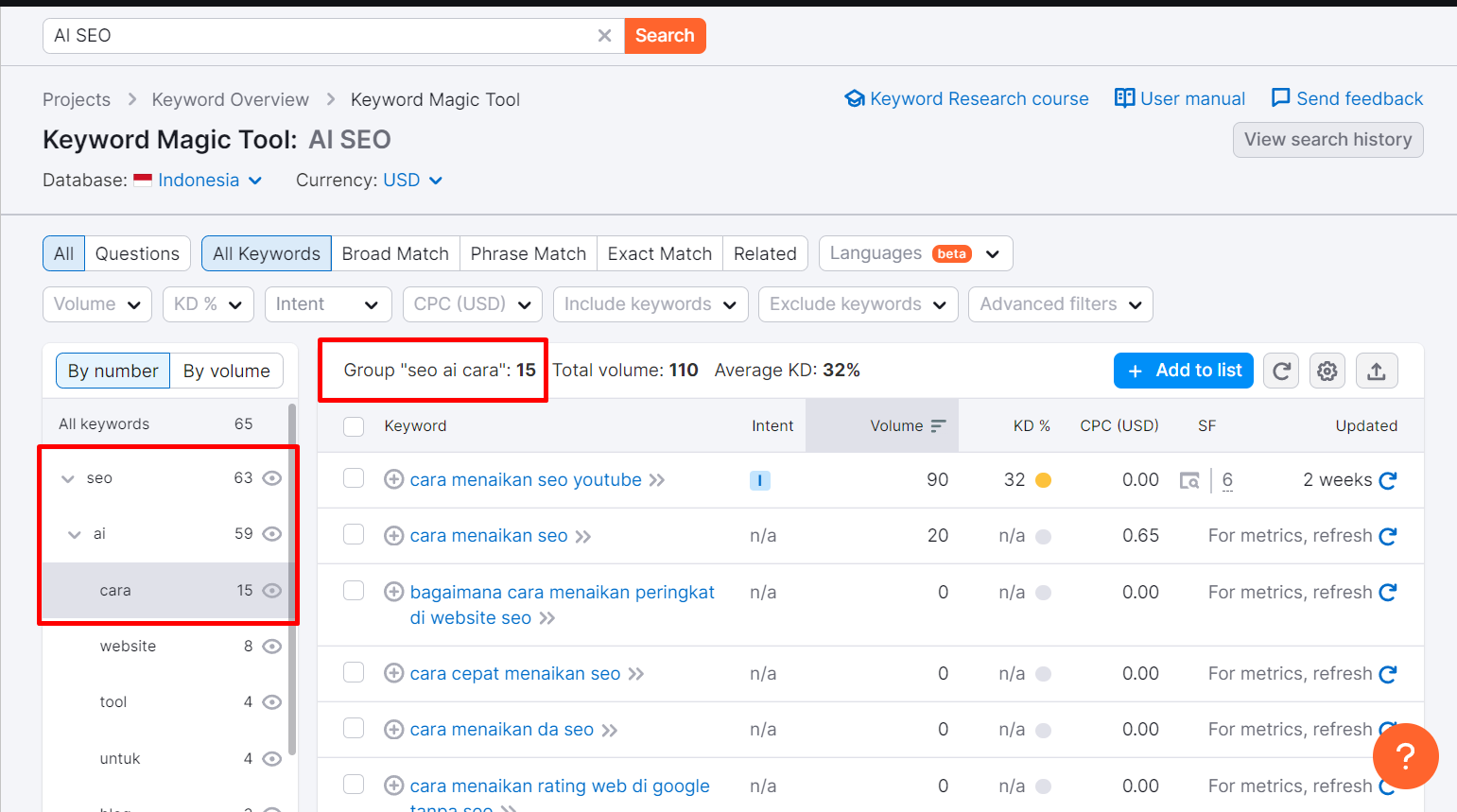Select the All tab
Image resolution: width=1457 pixels, height=812 pixels.
[x=63, y=253]
